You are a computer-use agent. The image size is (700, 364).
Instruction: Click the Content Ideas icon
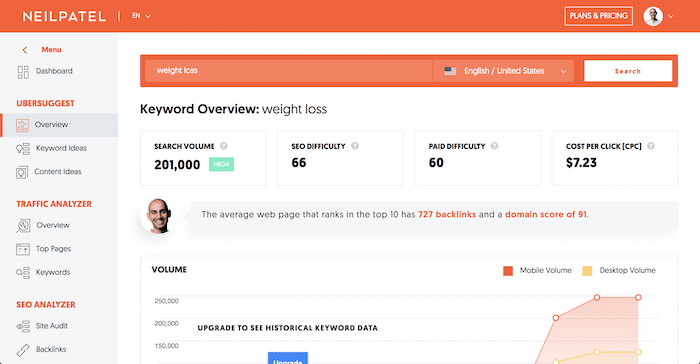click(x=22, y=172)
